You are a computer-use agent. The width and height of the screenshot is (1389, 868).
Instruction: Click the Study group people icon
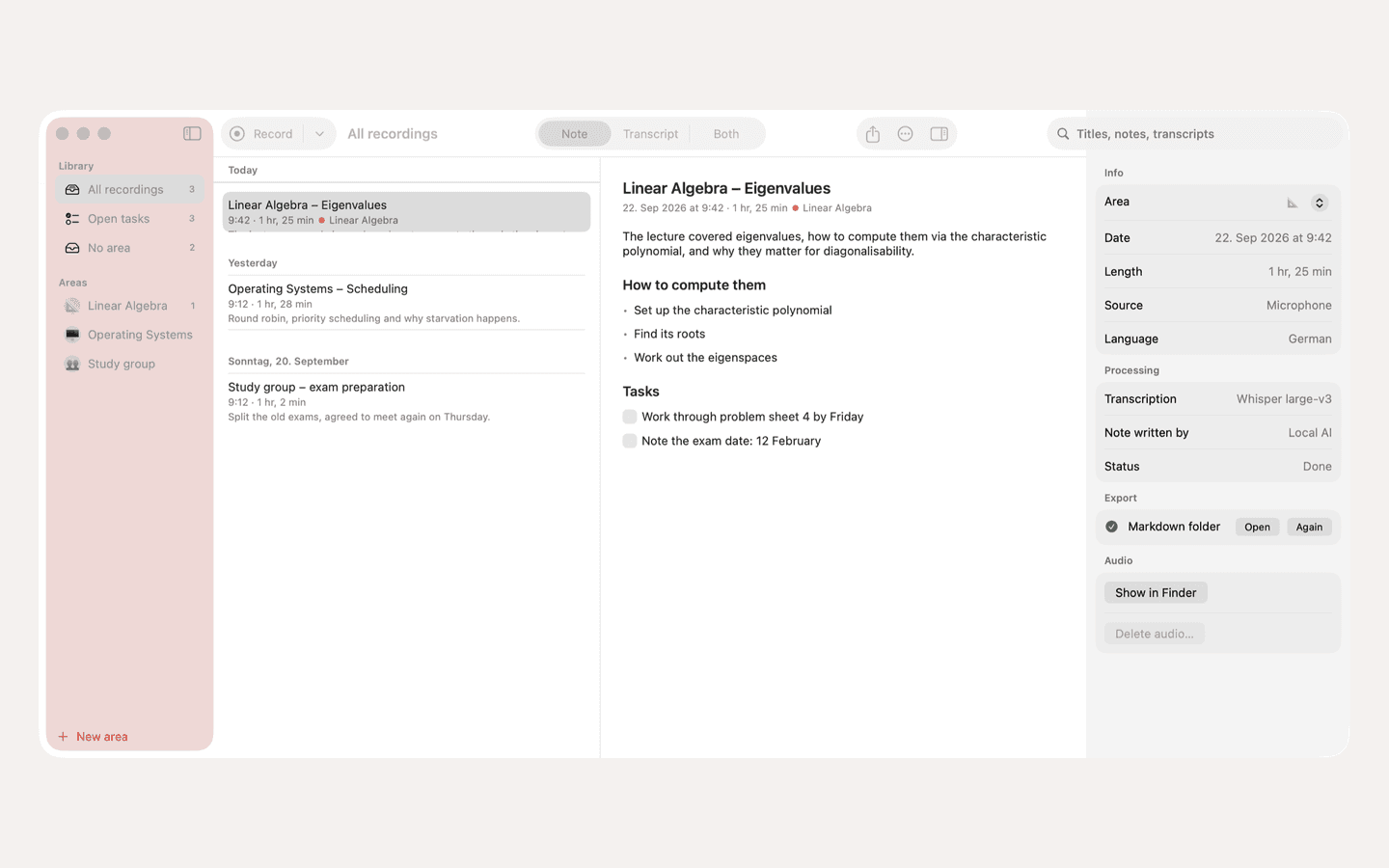[72, 364]
